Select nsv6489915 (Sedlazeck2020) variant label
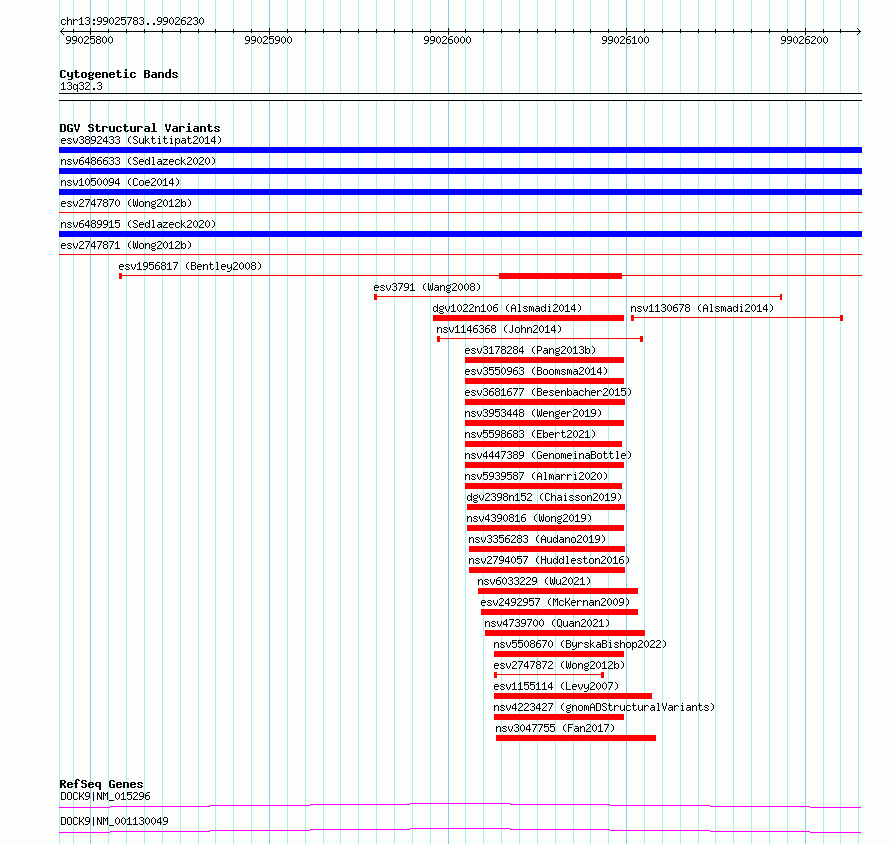 click(x=138, y=224)
